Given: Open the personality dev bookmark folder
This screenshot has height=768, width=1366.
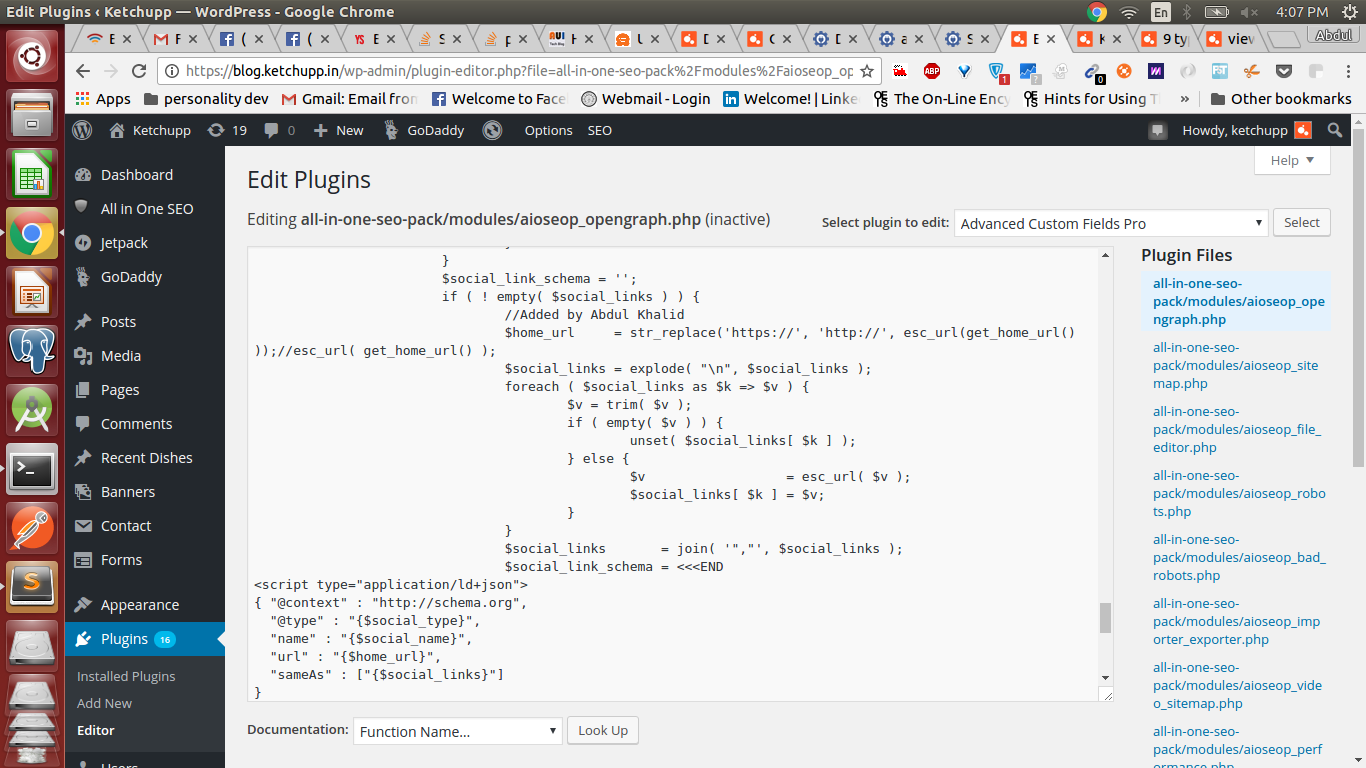Looking at the screenshot, I should (207, 99).
